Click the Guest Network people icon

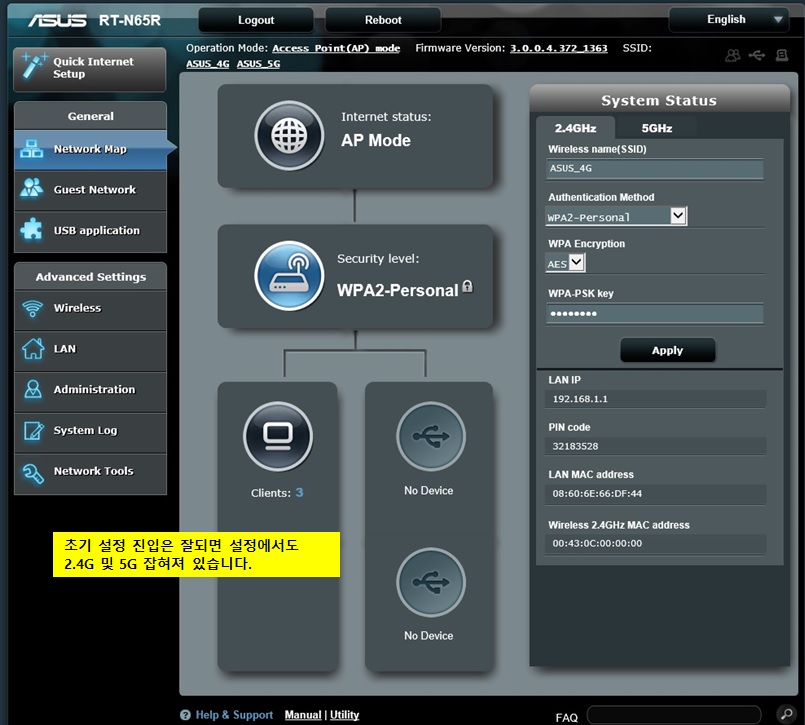point(32,188)
